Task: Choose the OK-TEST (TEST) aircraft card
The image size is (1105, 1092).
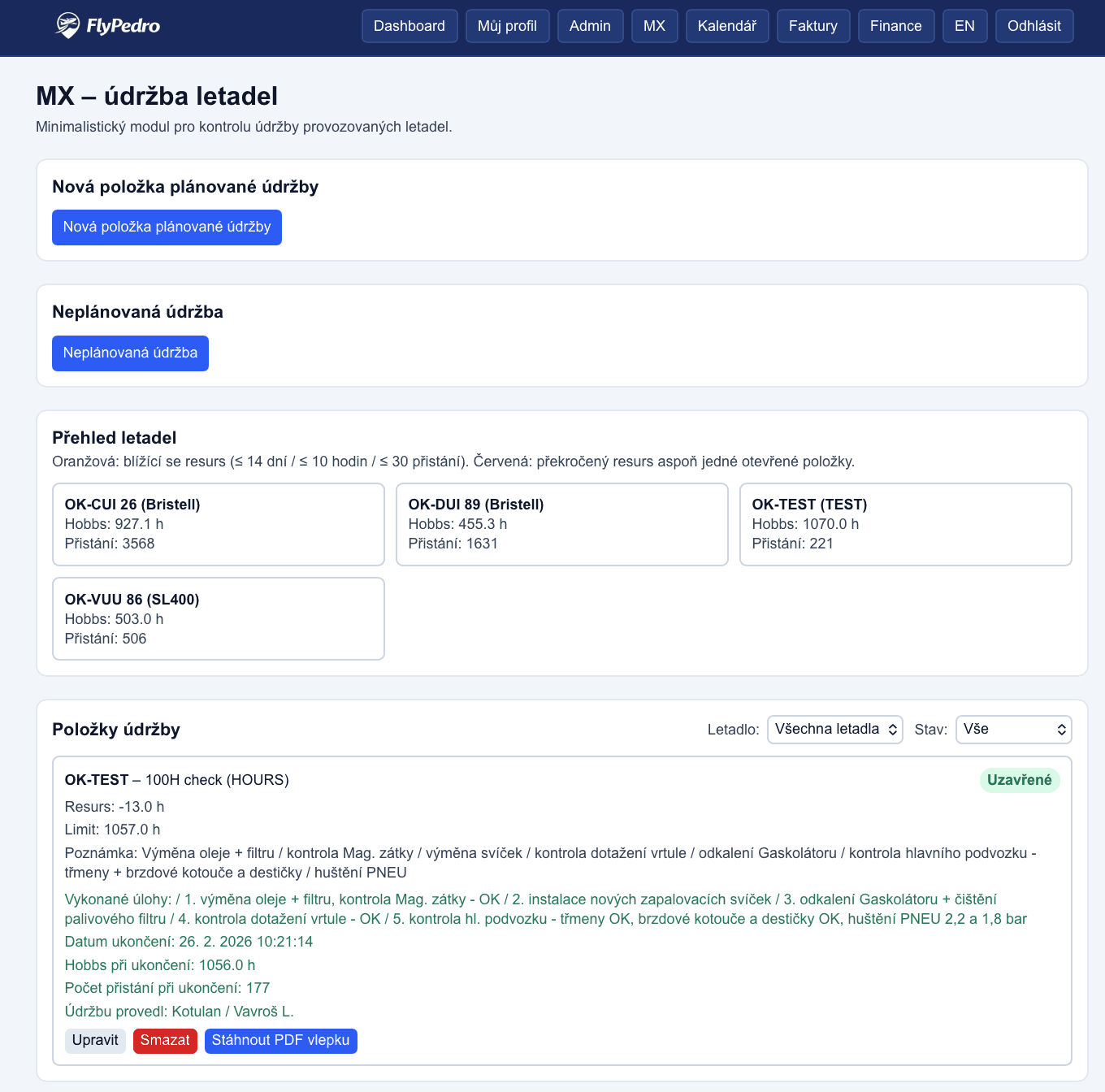Action: tap(905, 524)
